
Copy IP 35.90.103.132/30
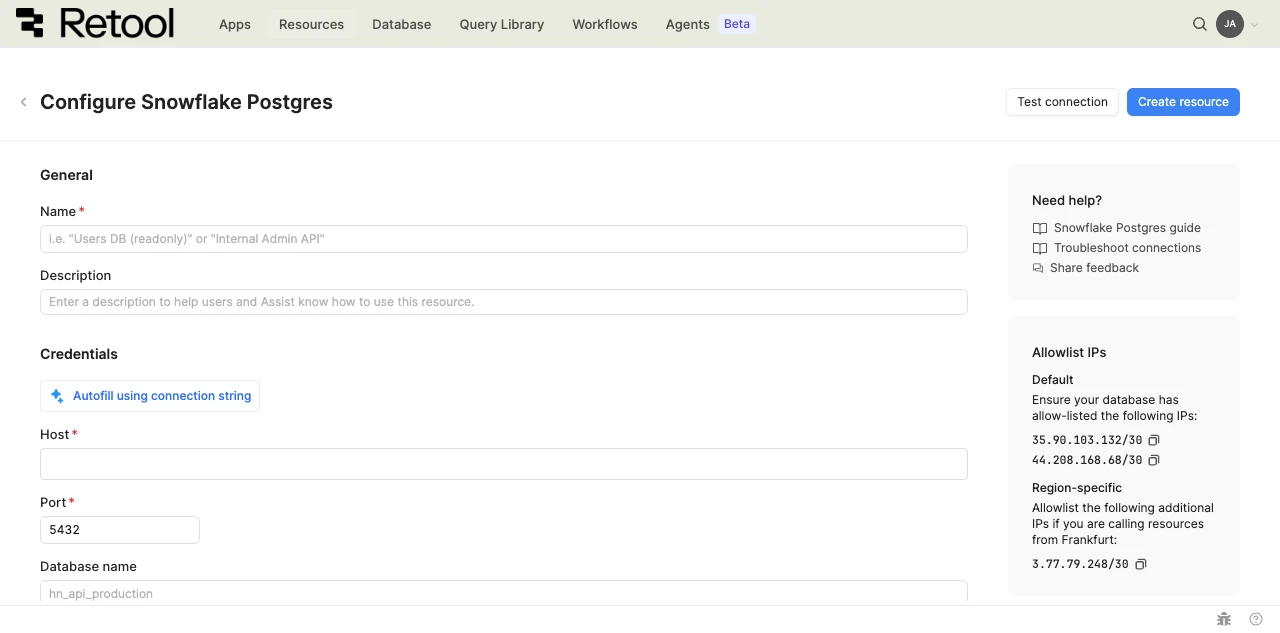pyautogui.click(x=1154, y=440)
